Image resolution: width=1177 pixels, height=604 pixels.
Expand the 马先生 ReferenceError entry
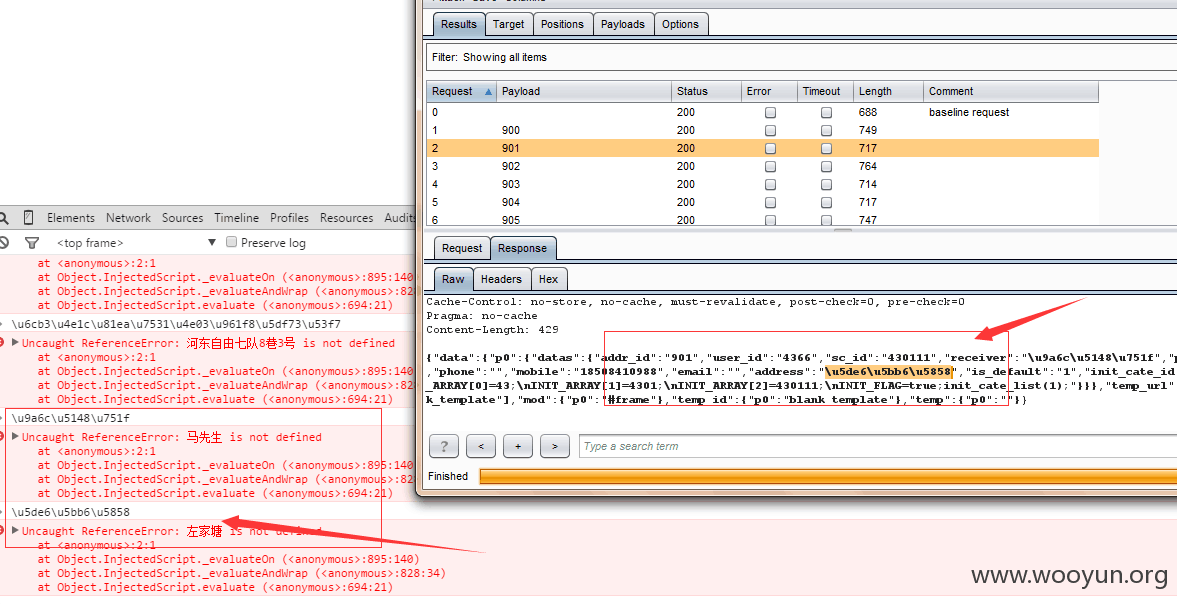pos(15,436)
